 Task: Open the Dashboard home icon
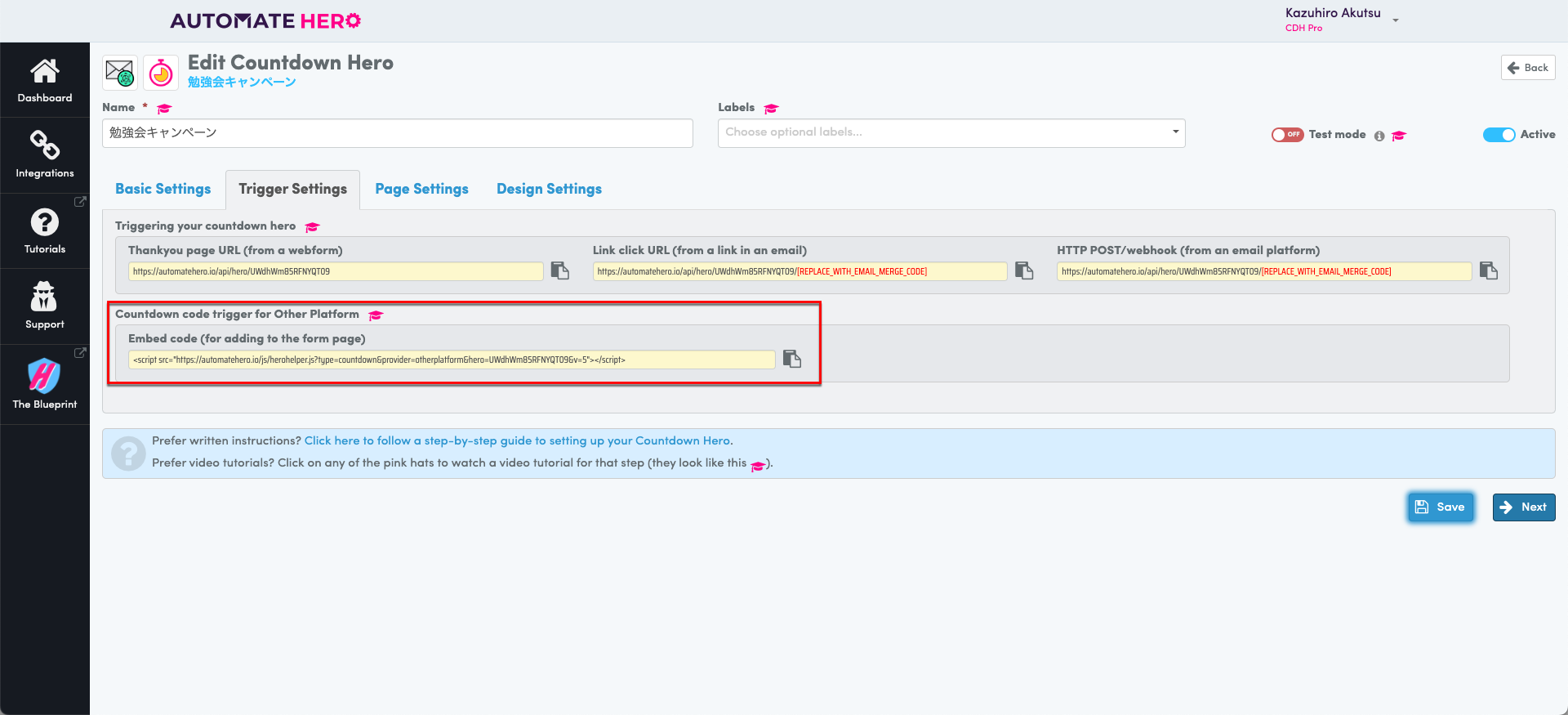pyautogui.click(x=45, y=71)
